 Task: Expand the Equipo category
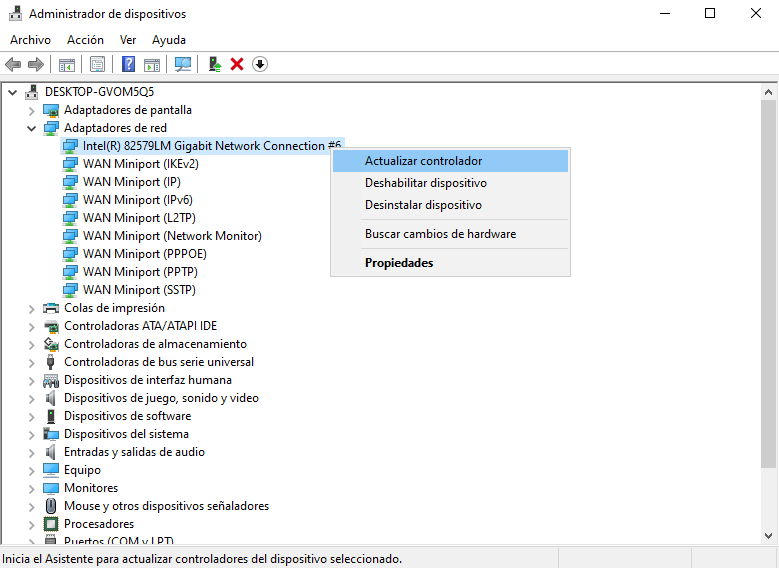click(31, 471)
